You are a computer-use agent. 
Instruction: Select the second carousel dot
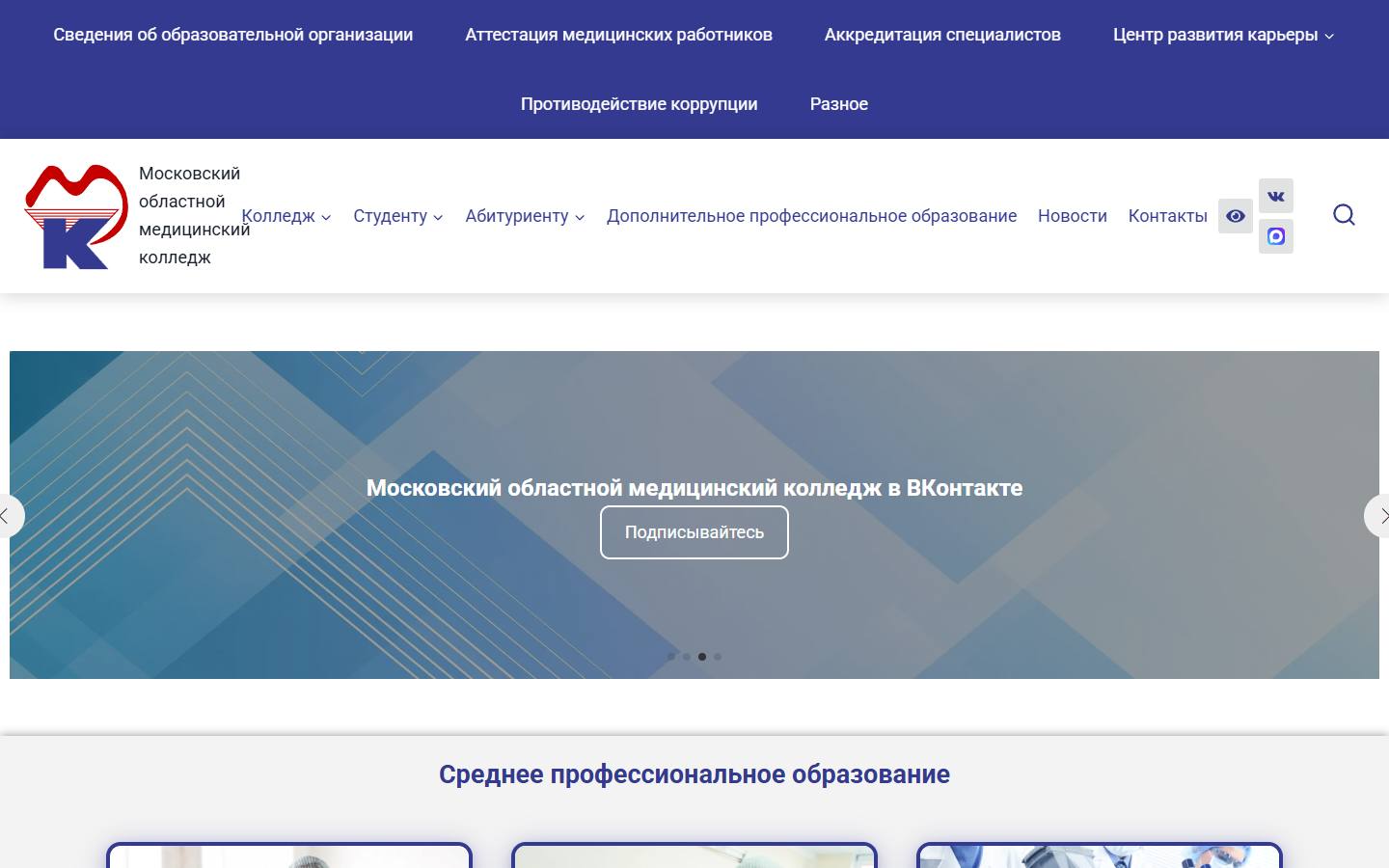point(687,657)
